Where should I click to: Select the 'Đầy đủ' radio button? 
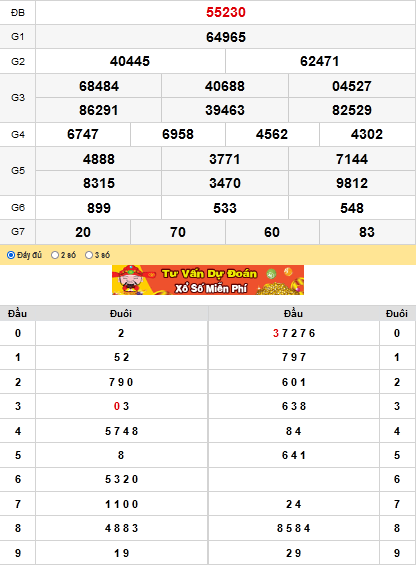(11, 255)
